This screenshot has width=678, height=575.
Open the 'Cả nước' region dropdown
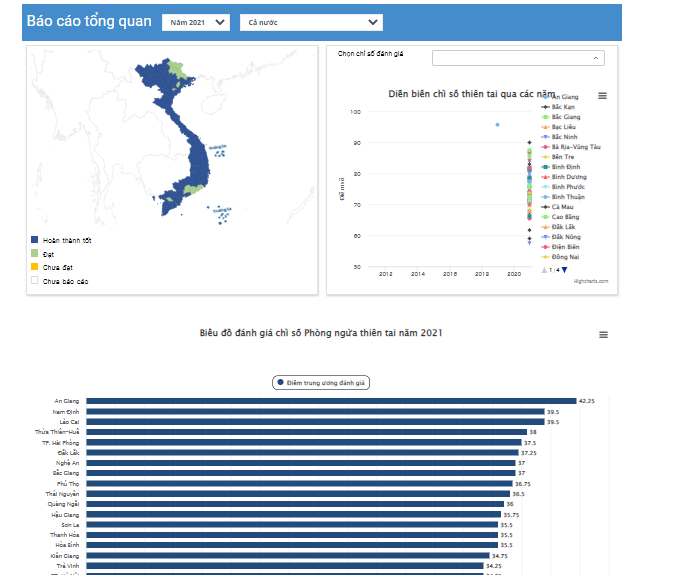311,22
